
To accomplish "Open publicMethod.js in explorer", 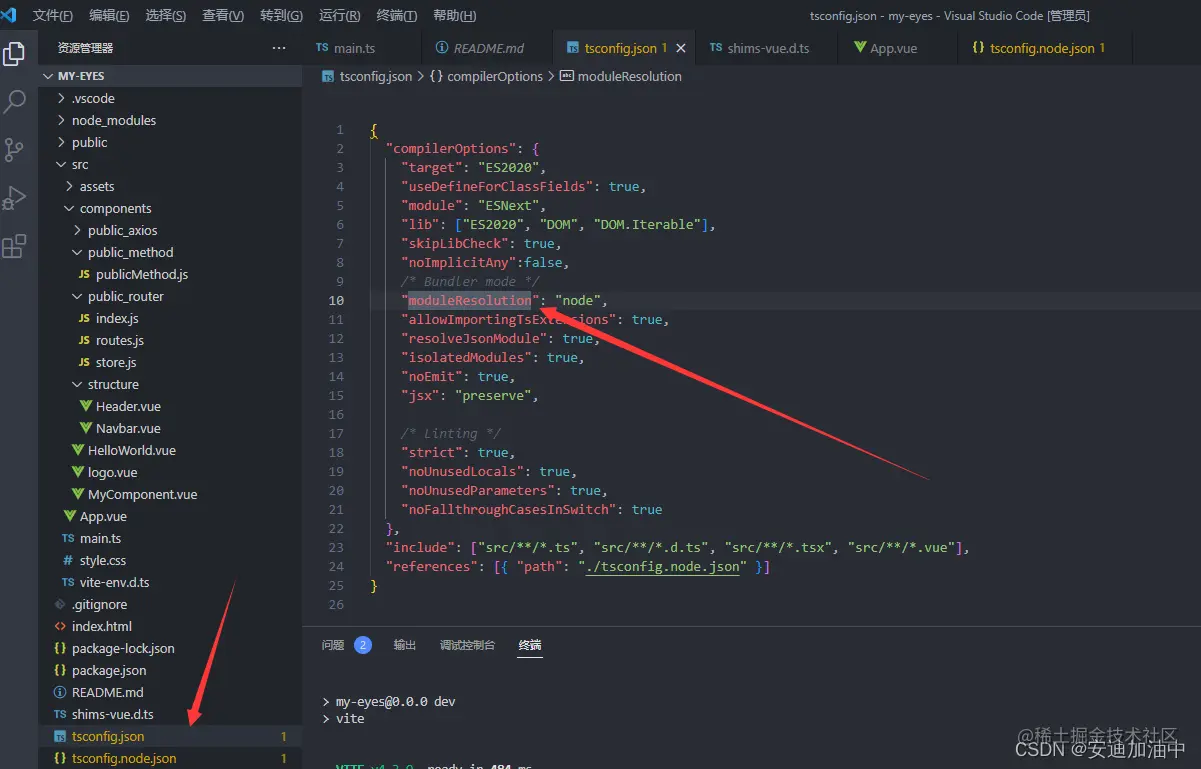I will [170, 274].
